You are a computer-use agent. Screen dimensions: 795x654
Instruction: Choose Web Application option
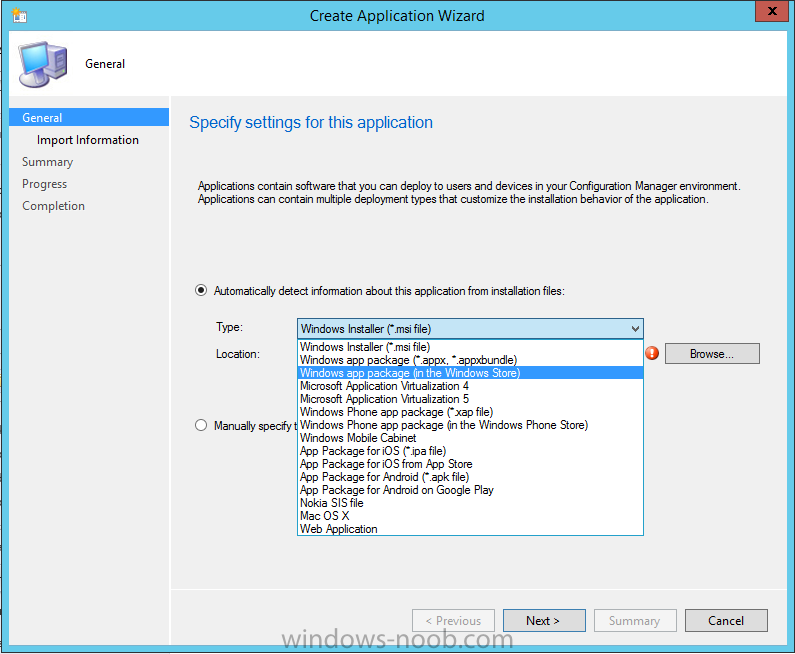[x=470, y=529]
